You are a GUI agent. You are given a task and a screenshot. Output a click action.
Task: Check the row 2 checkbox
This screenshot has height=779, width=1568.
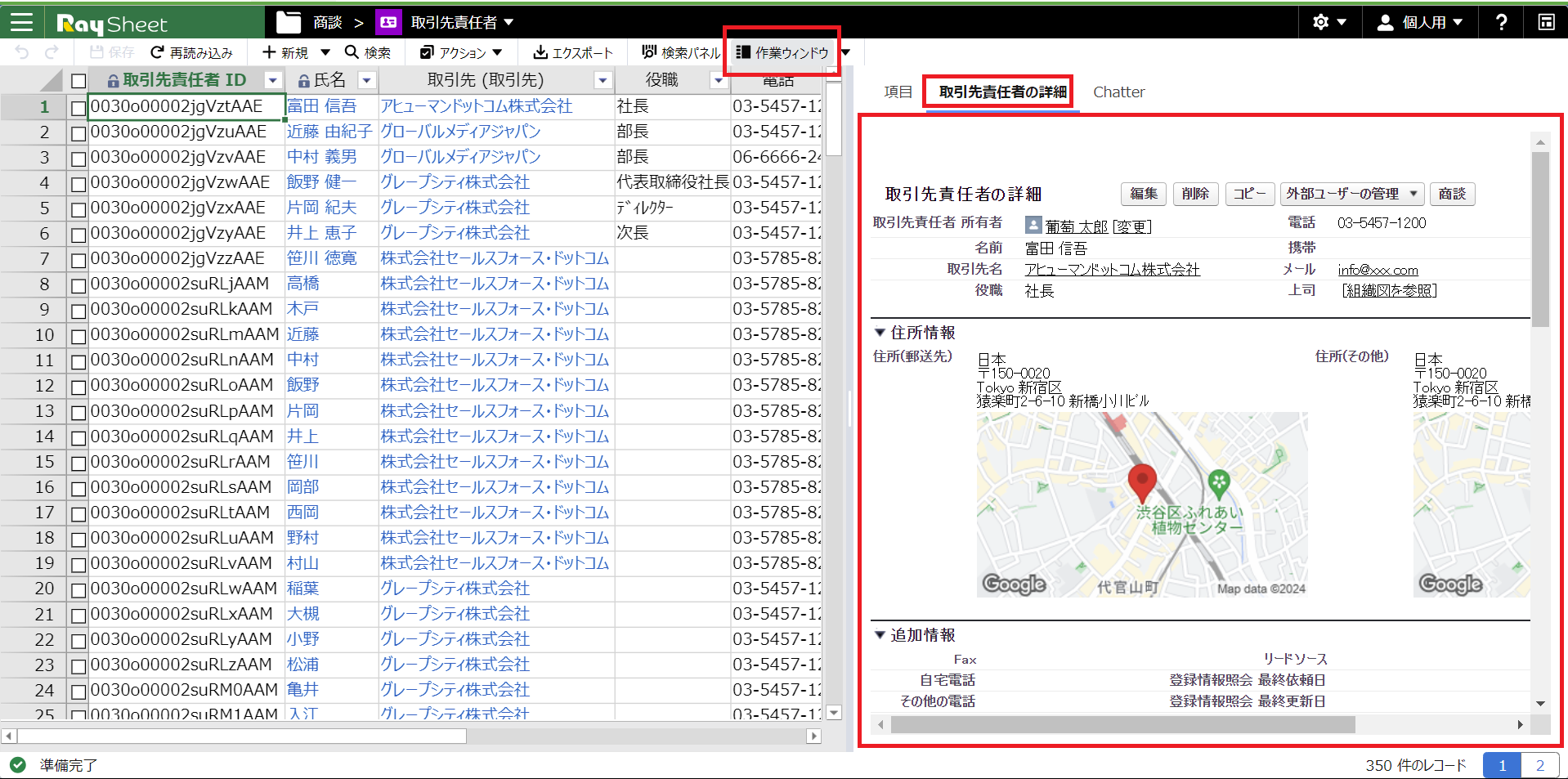pos(78,133)
